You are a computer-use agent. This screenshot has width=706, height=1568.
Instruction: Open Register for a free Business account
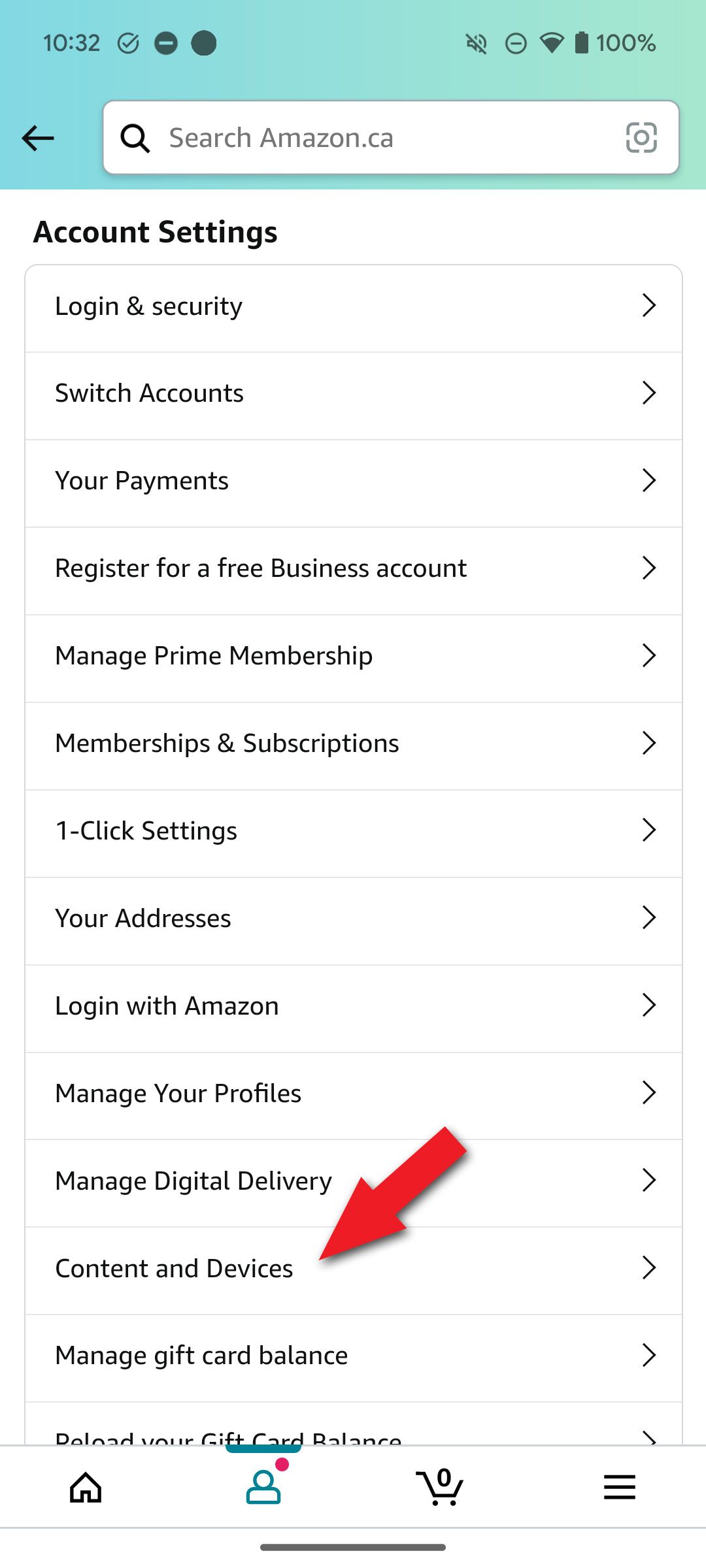coord(261,568)
